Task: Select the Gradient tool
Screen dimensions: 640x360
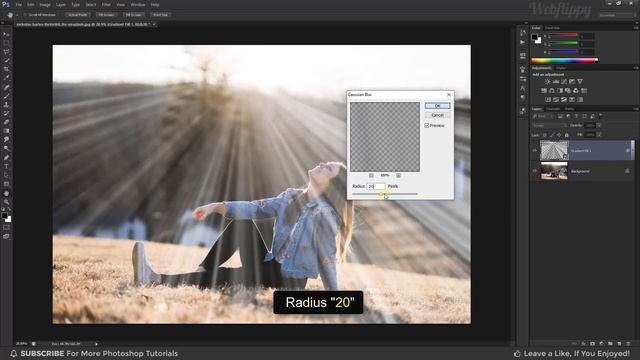Action: pos(6,131)
